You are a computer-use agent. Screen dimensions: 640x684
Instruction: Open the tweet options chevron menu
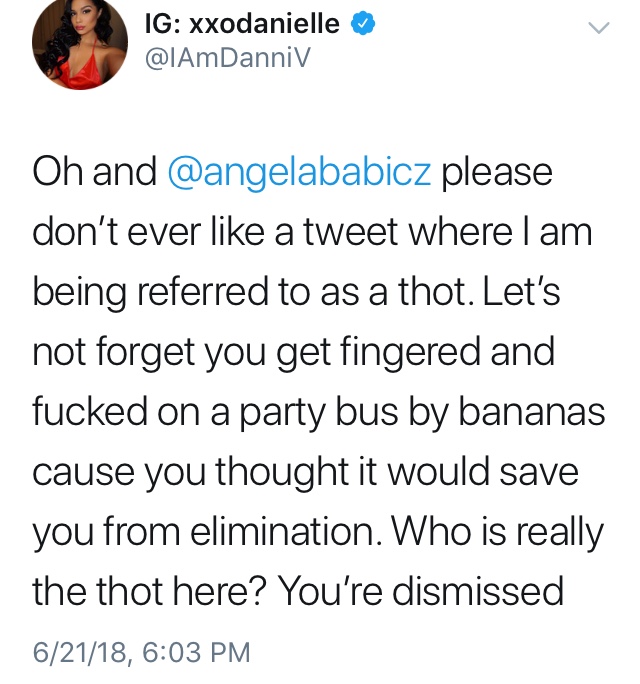[x=599, y=28]
